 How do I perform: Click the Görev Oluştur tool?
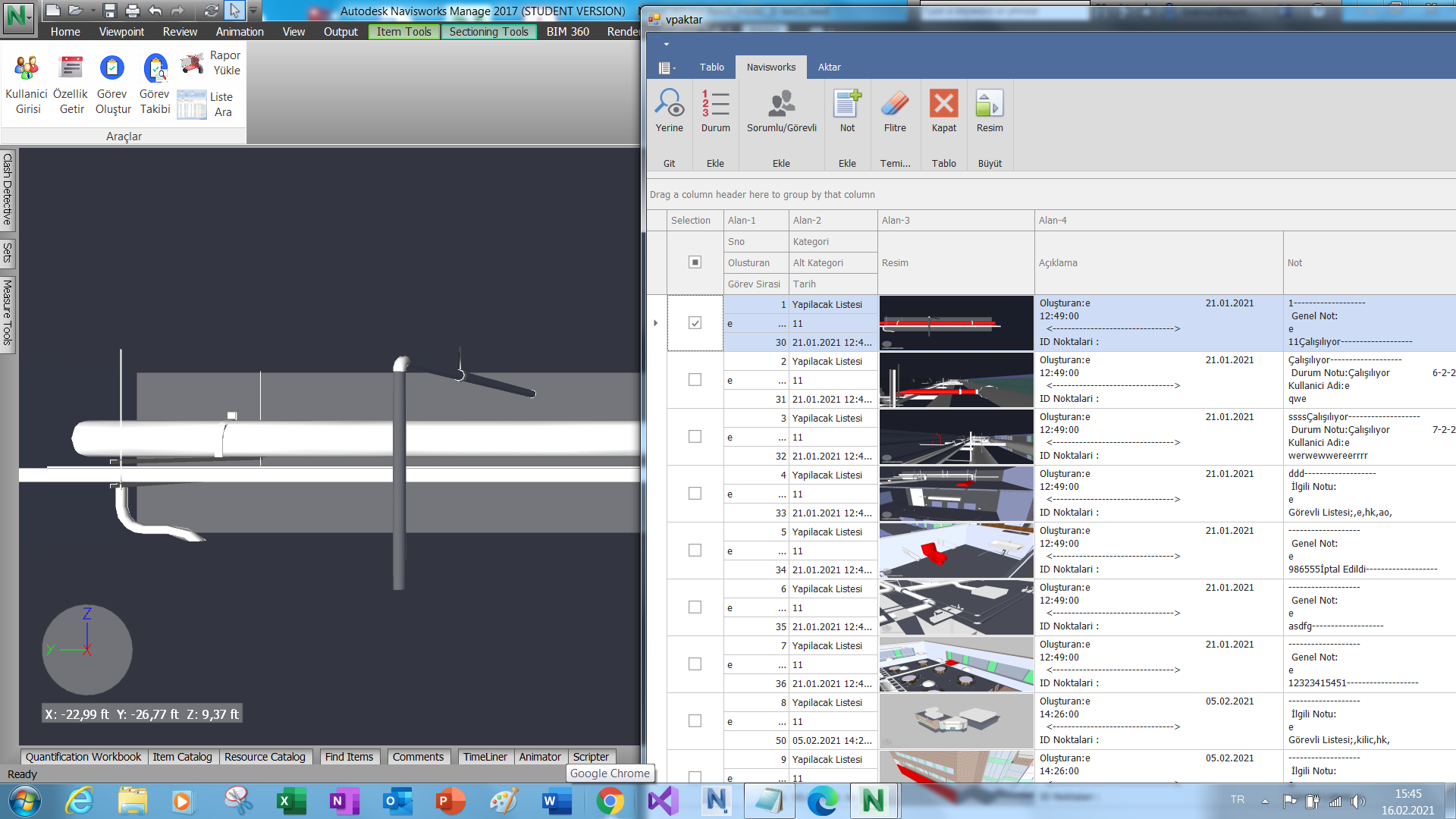[x=112, y=84]
